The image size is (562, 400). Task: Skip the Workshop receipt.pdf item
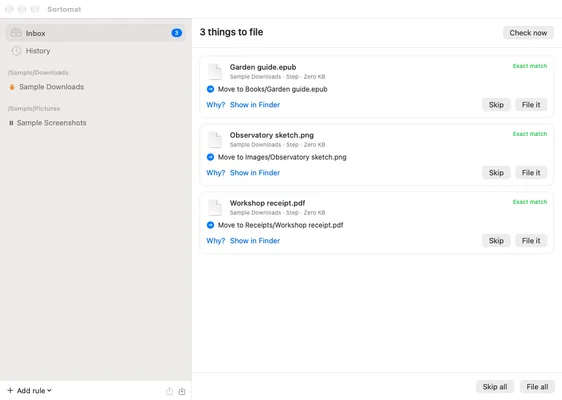tap(496, 241)
